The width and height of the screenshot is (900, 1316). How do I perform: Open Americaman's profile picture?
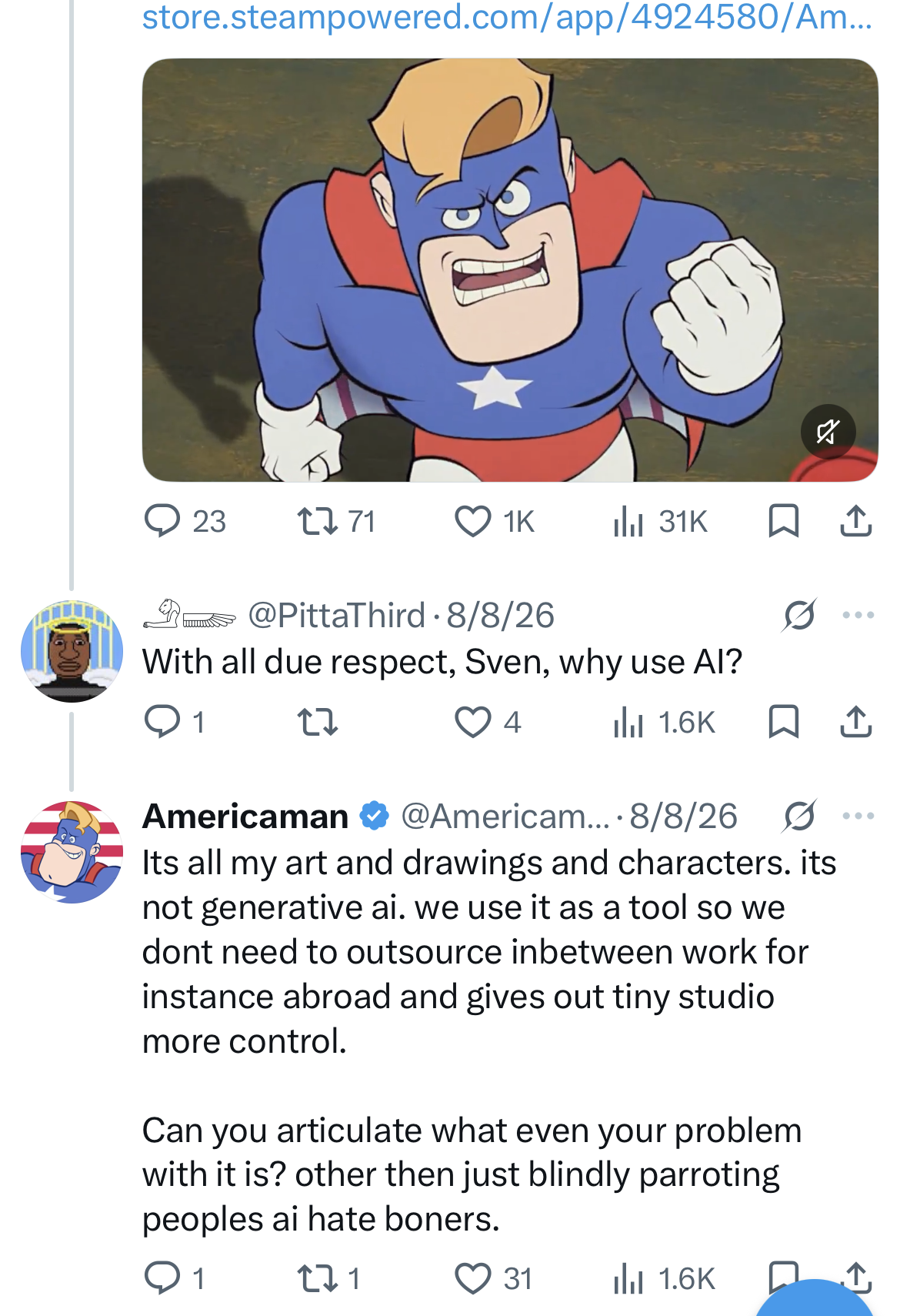pos(72,852)
